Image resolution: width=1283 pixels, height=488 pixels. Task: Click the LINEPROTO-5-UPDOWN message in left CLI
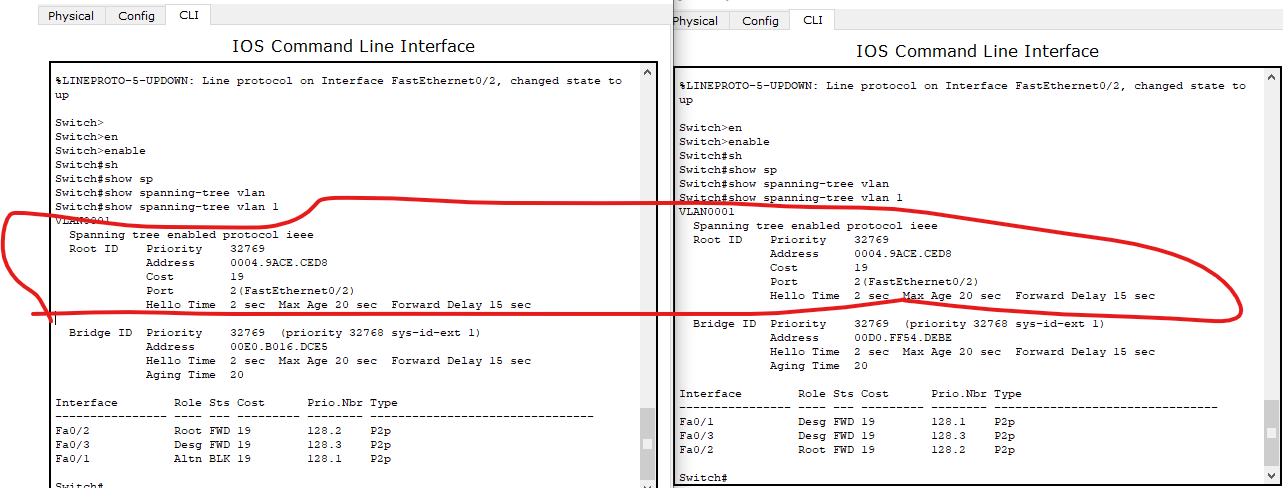point(338,88)
